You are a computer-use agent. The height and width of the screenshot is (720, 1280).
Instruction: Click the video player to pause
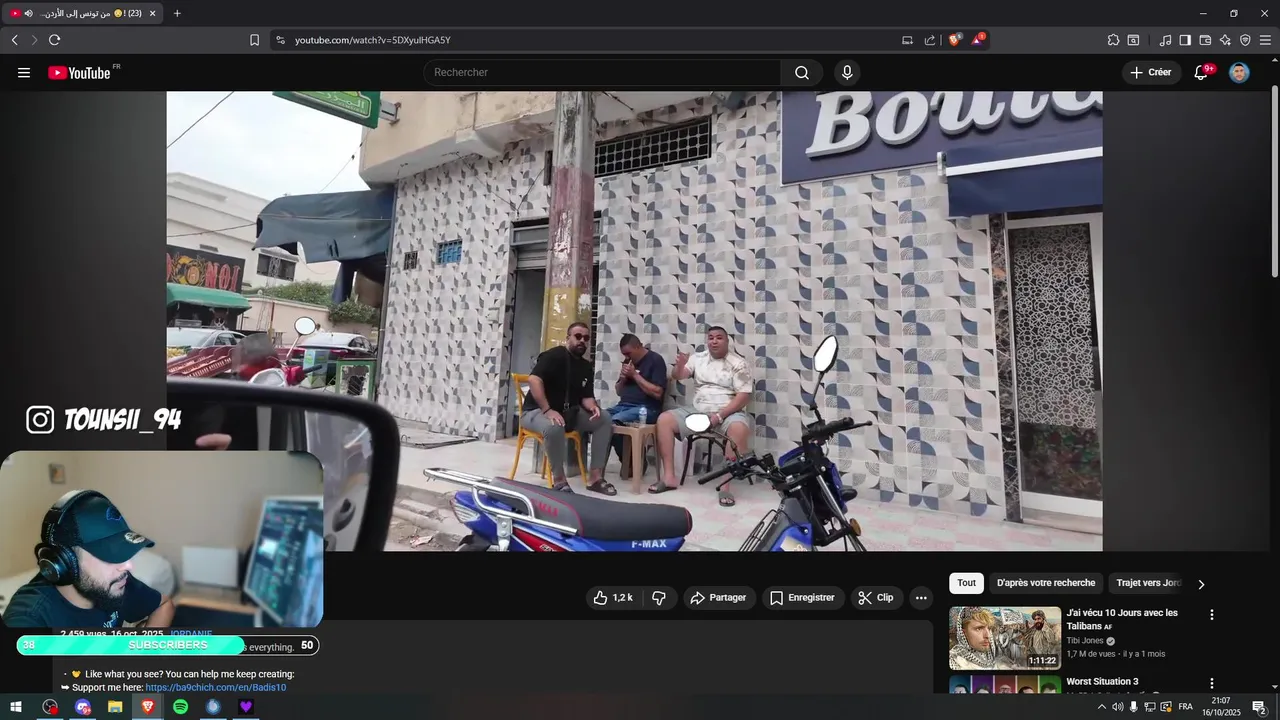point(634,321)
